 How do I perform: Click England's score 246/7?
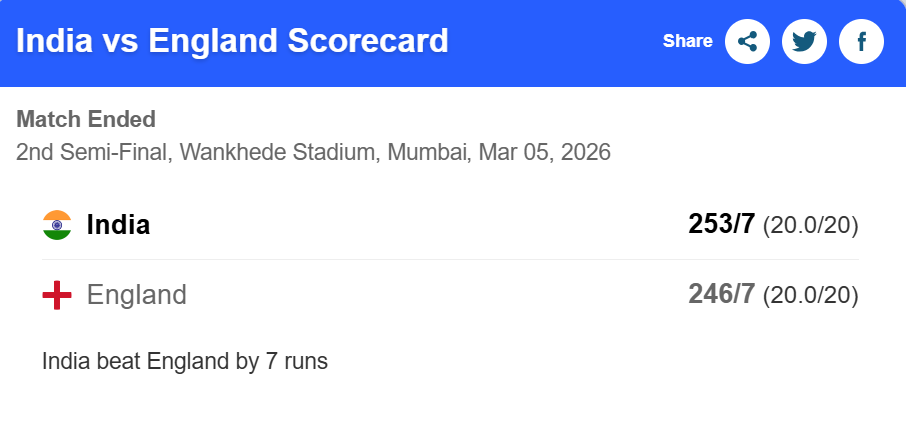click(721, 295)
